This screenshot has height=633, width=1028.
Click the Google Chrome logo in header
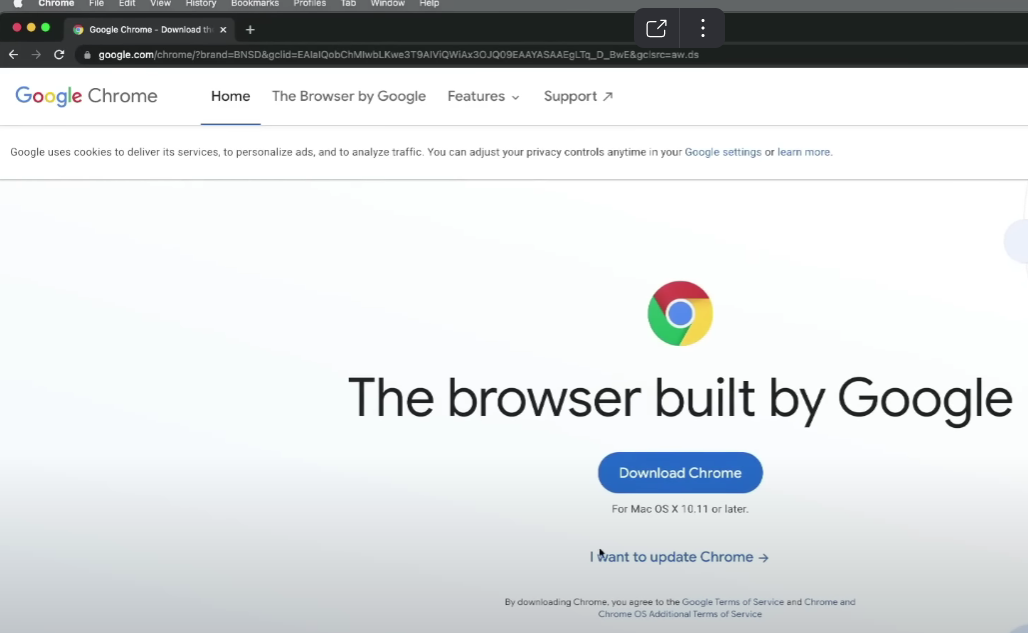tap(87, 96)
